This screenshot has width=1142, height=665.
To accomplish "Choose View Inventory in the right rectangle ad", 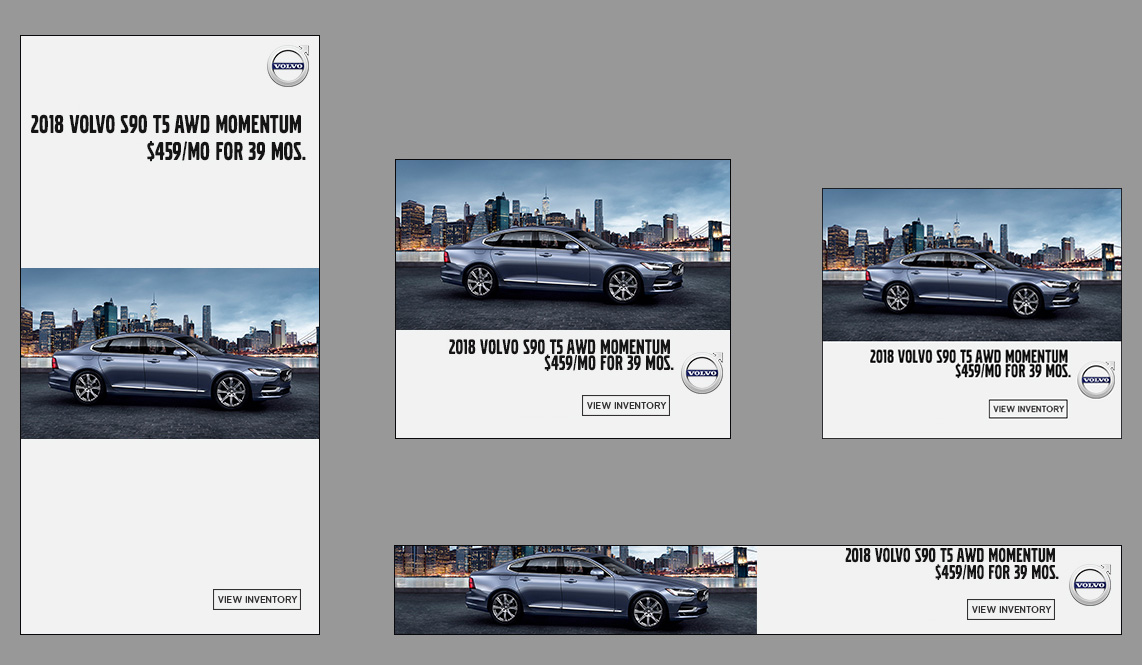I will 1028,409.
